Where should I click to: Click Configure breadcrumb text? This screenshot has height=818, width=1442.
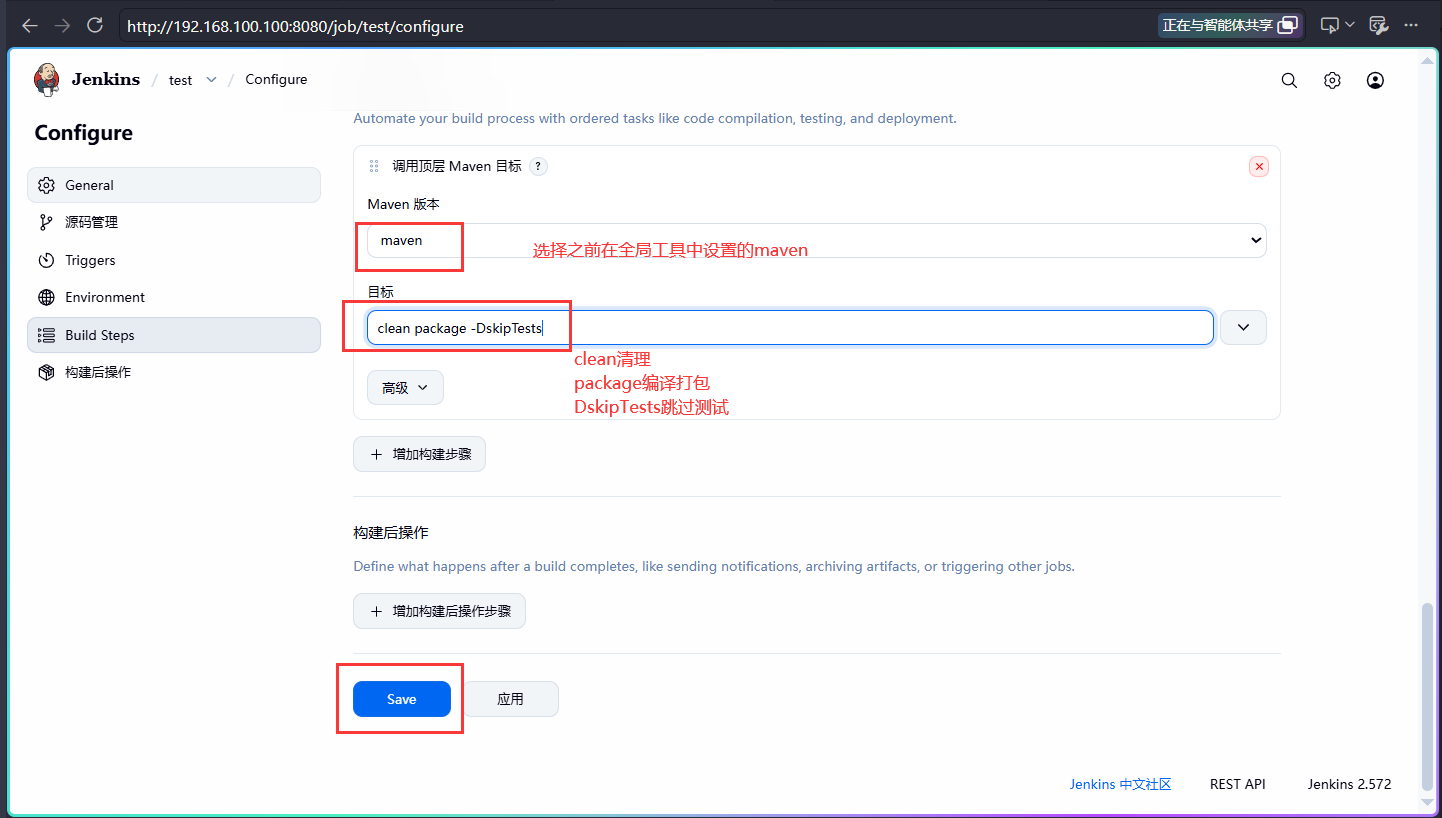tap(276, 80)
